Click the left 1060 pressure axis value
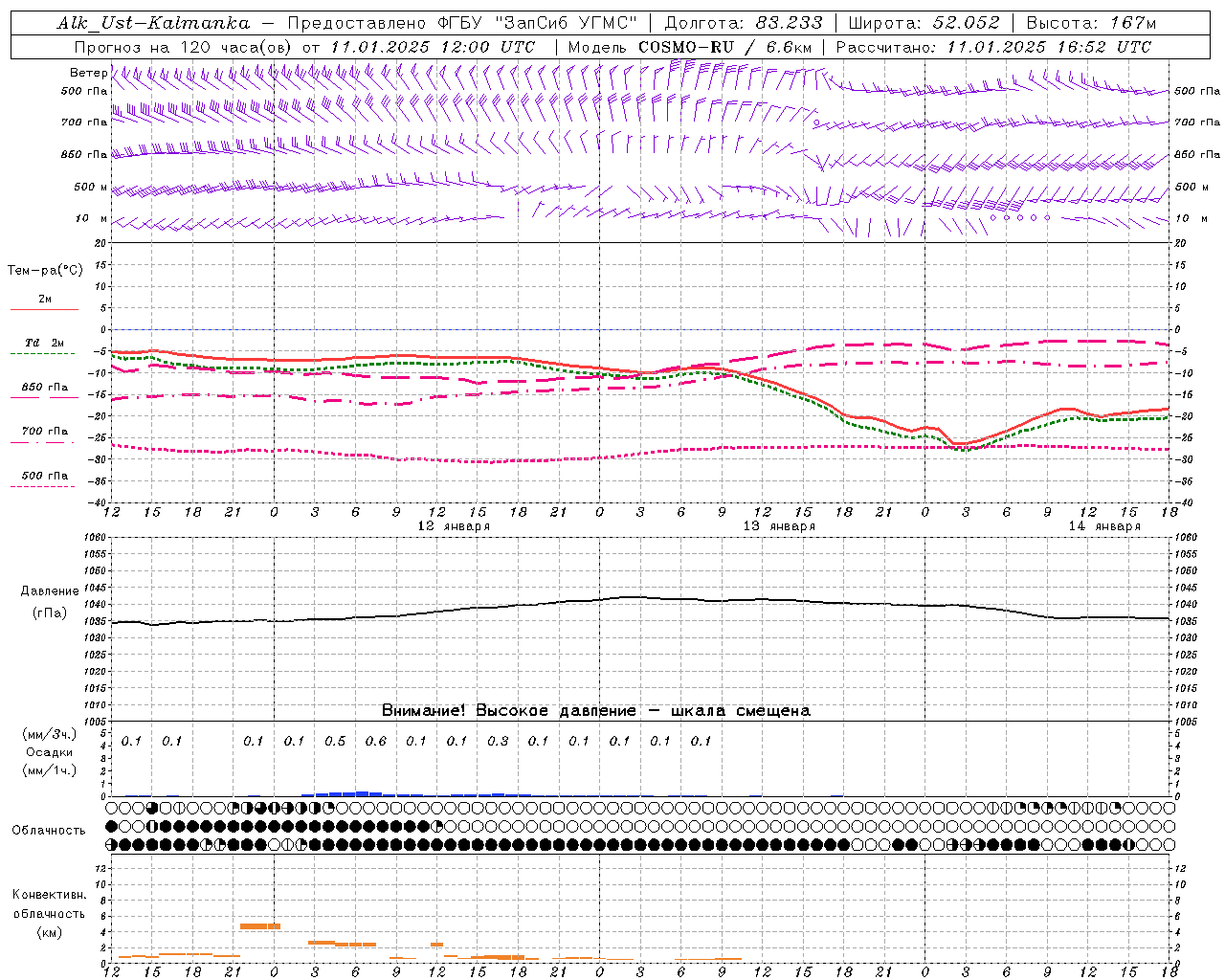The height and width of the screenshot is (980, 1225). click(x=97, y=537)
